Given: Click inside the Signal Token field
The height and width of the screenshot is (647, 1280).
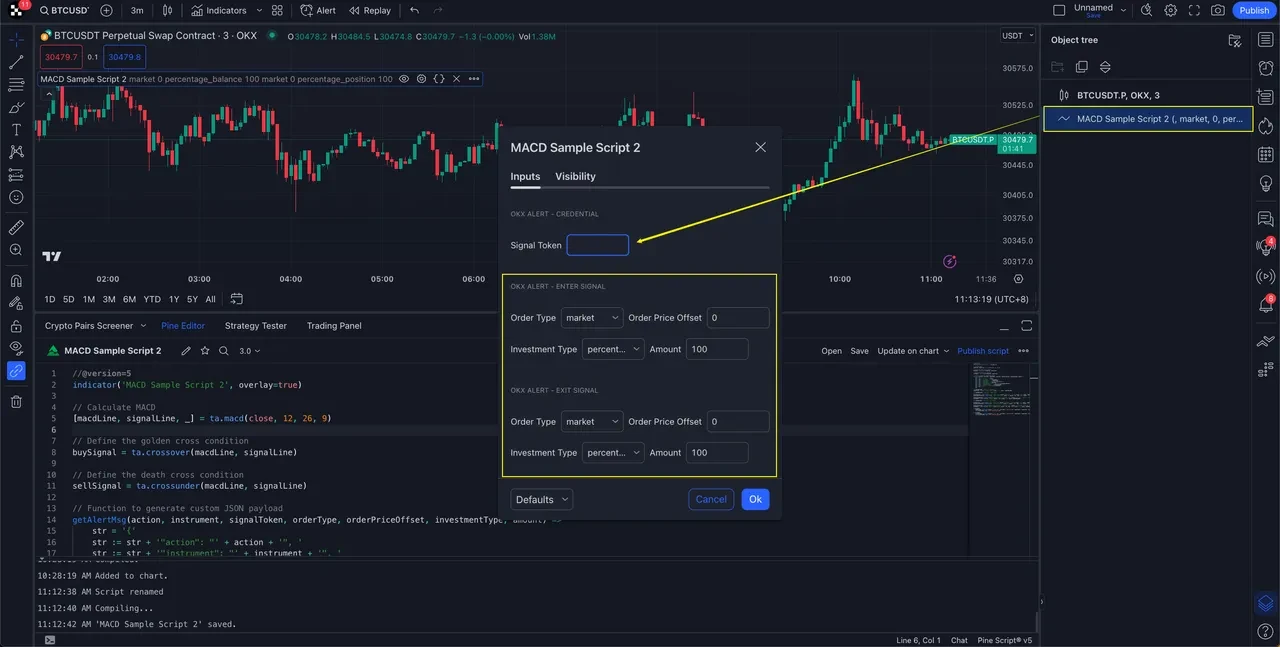Looking at the screenshot, I should 597,245.
